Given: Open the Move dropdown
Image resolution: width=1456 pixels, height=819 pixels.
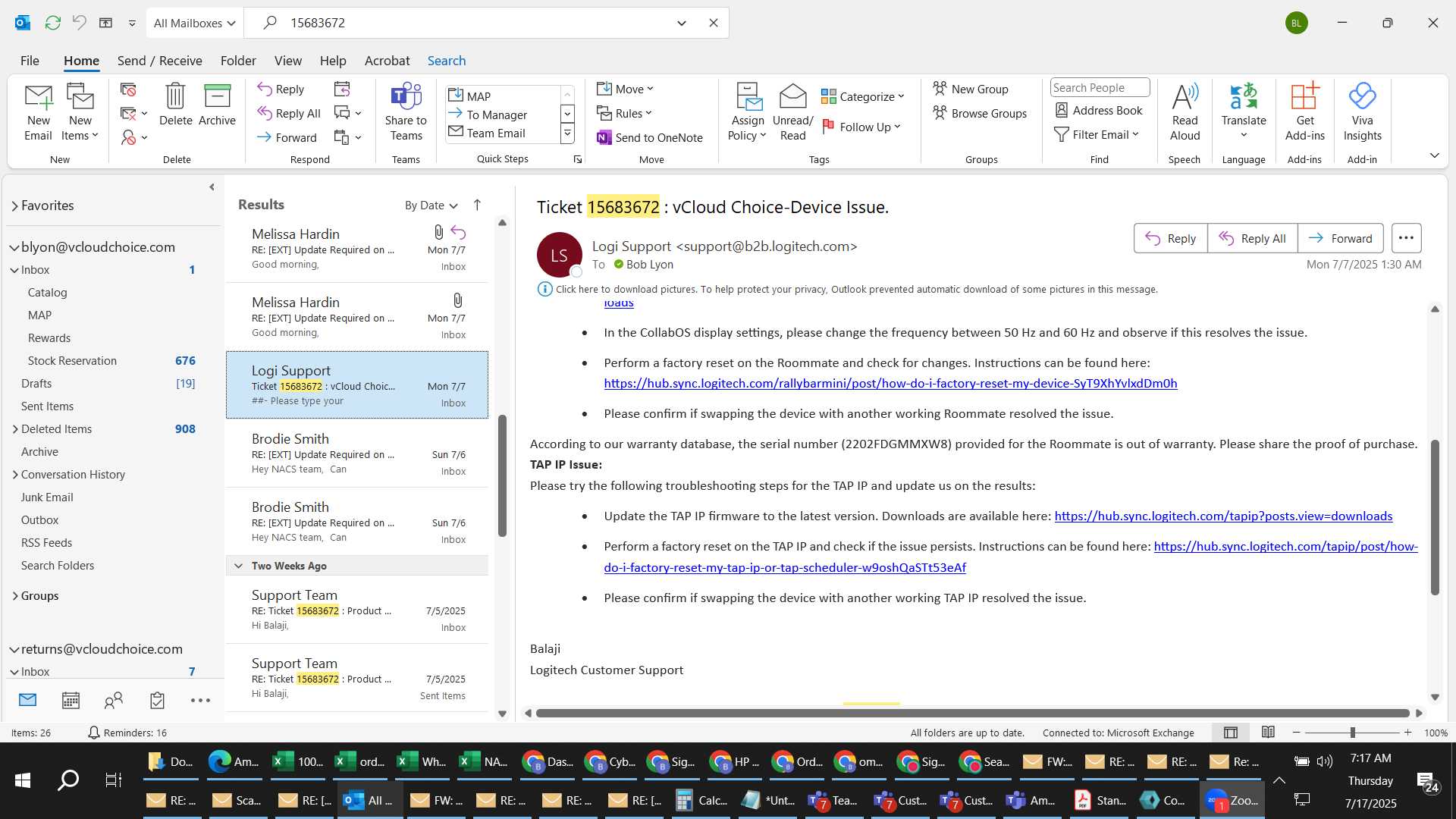Looking at the screenshot, I should [x=625, y=89].
